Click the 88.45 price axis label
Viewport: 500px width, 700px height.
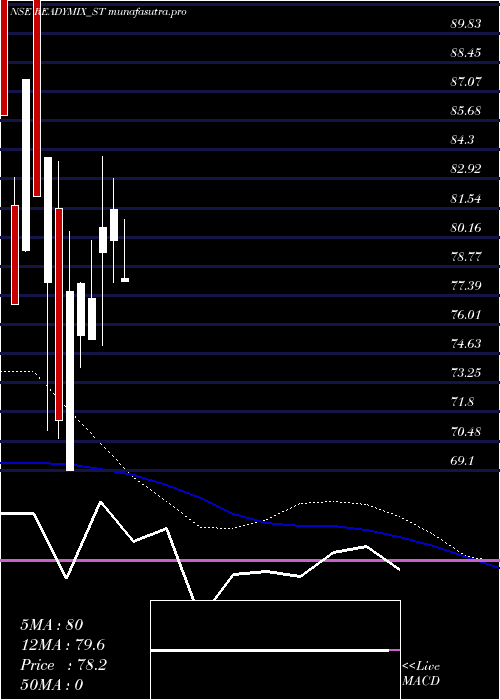(x=466, y=53)
